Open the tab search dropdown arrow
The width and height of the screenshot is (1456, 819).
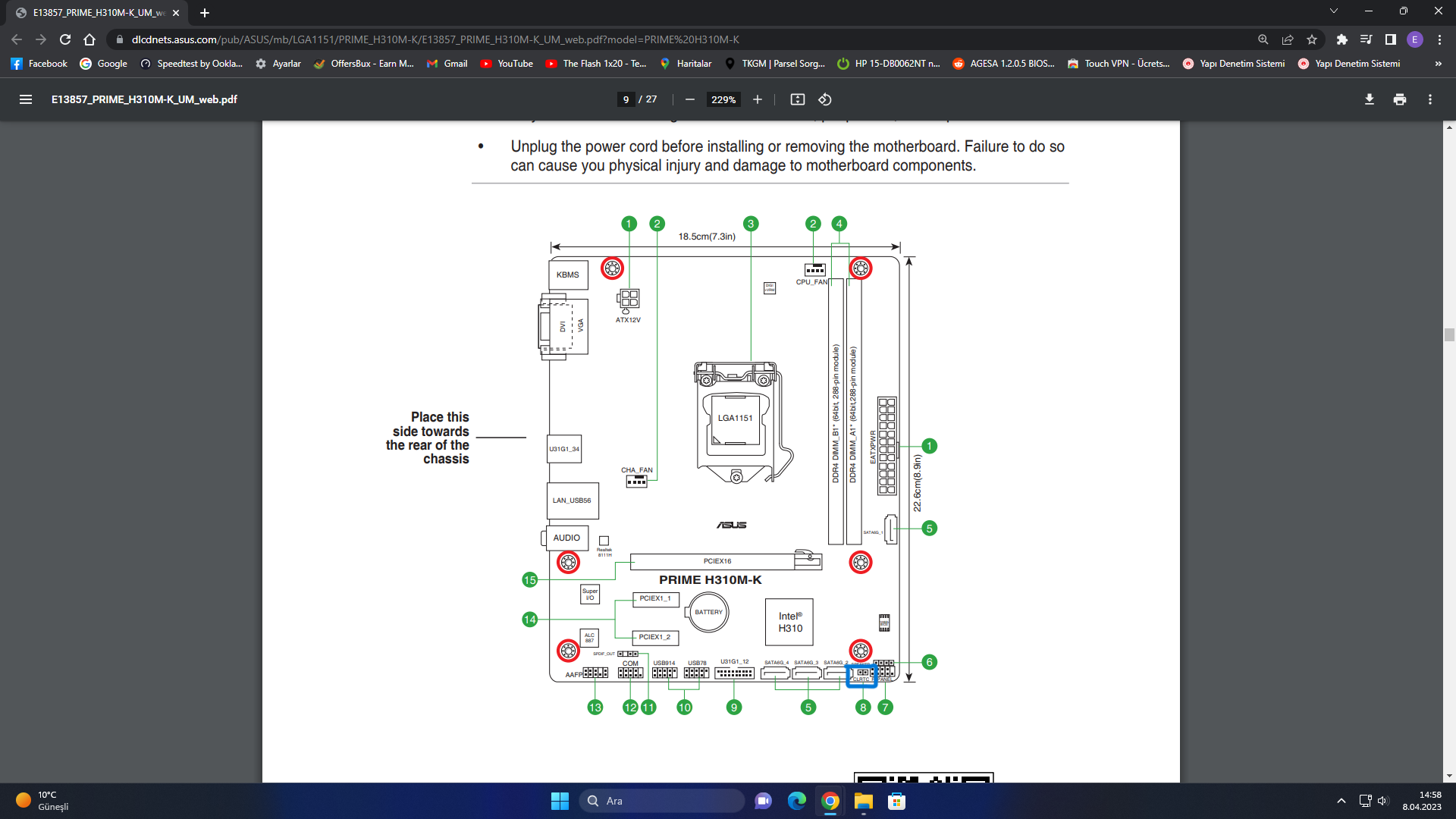[1334, 11]
